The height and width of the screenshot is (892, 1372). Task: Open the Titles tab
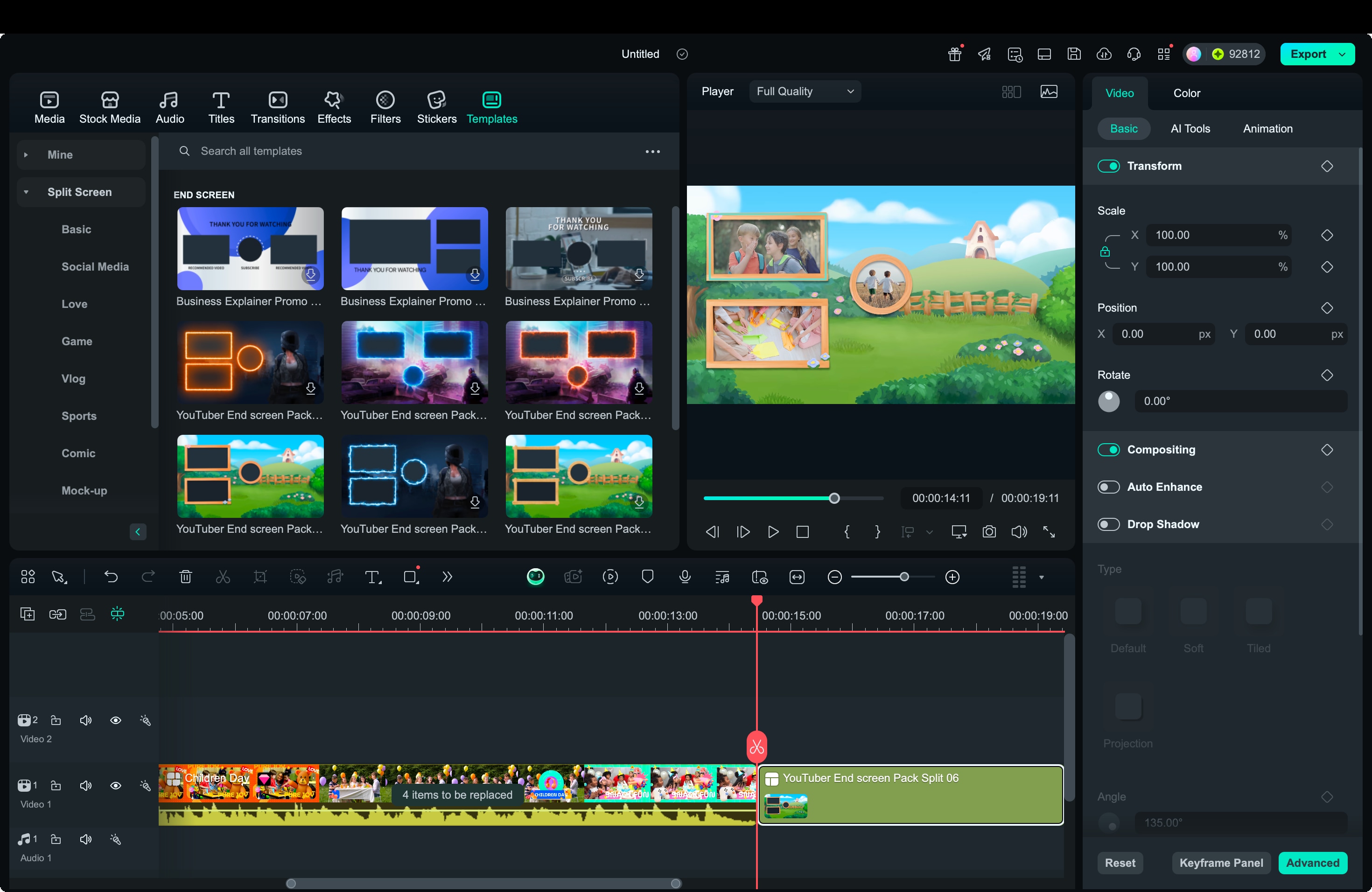coord(221,107)
